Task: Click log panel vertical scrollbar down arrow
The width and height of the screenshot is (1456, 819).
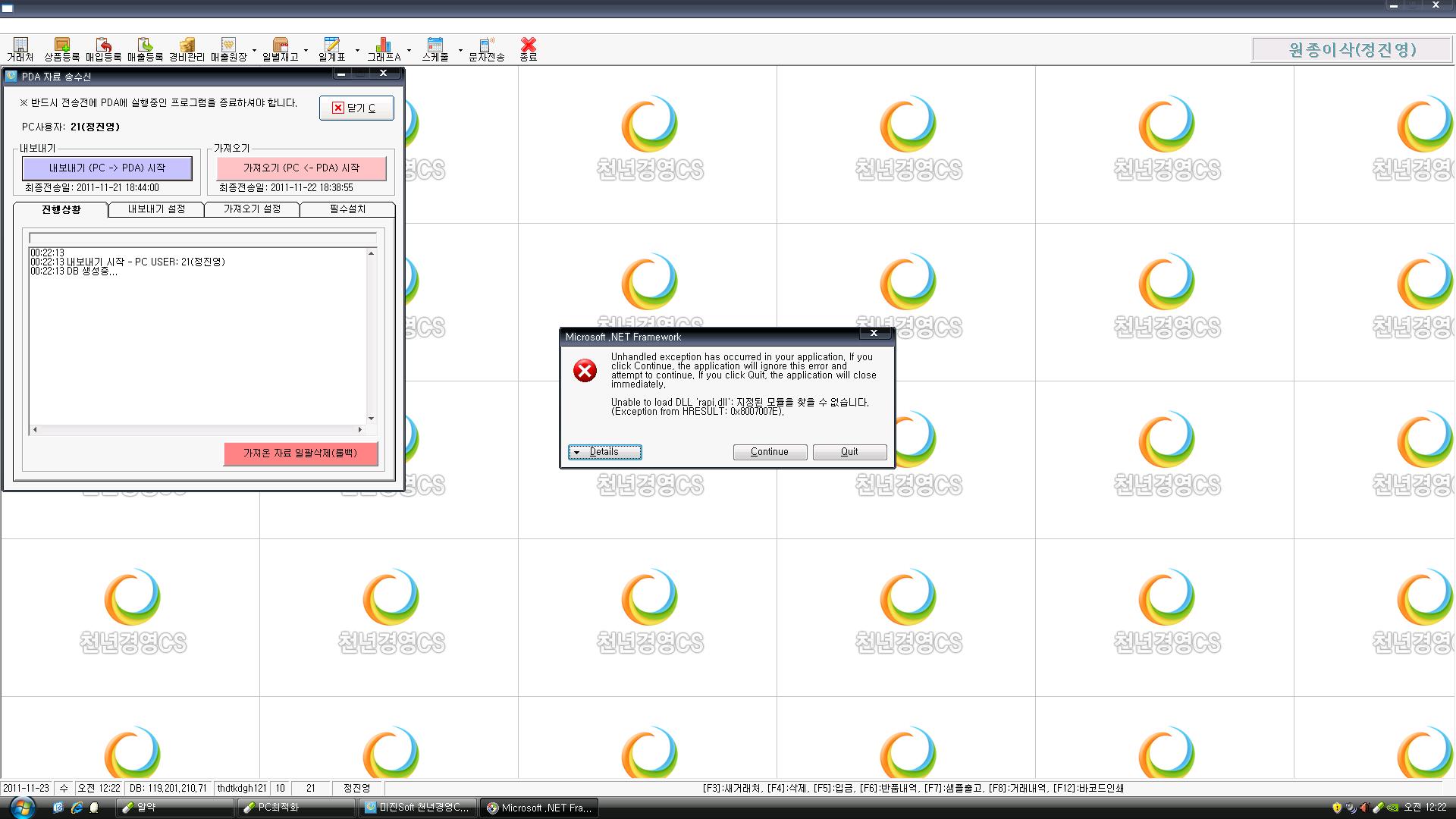Action: coord(371,419)
